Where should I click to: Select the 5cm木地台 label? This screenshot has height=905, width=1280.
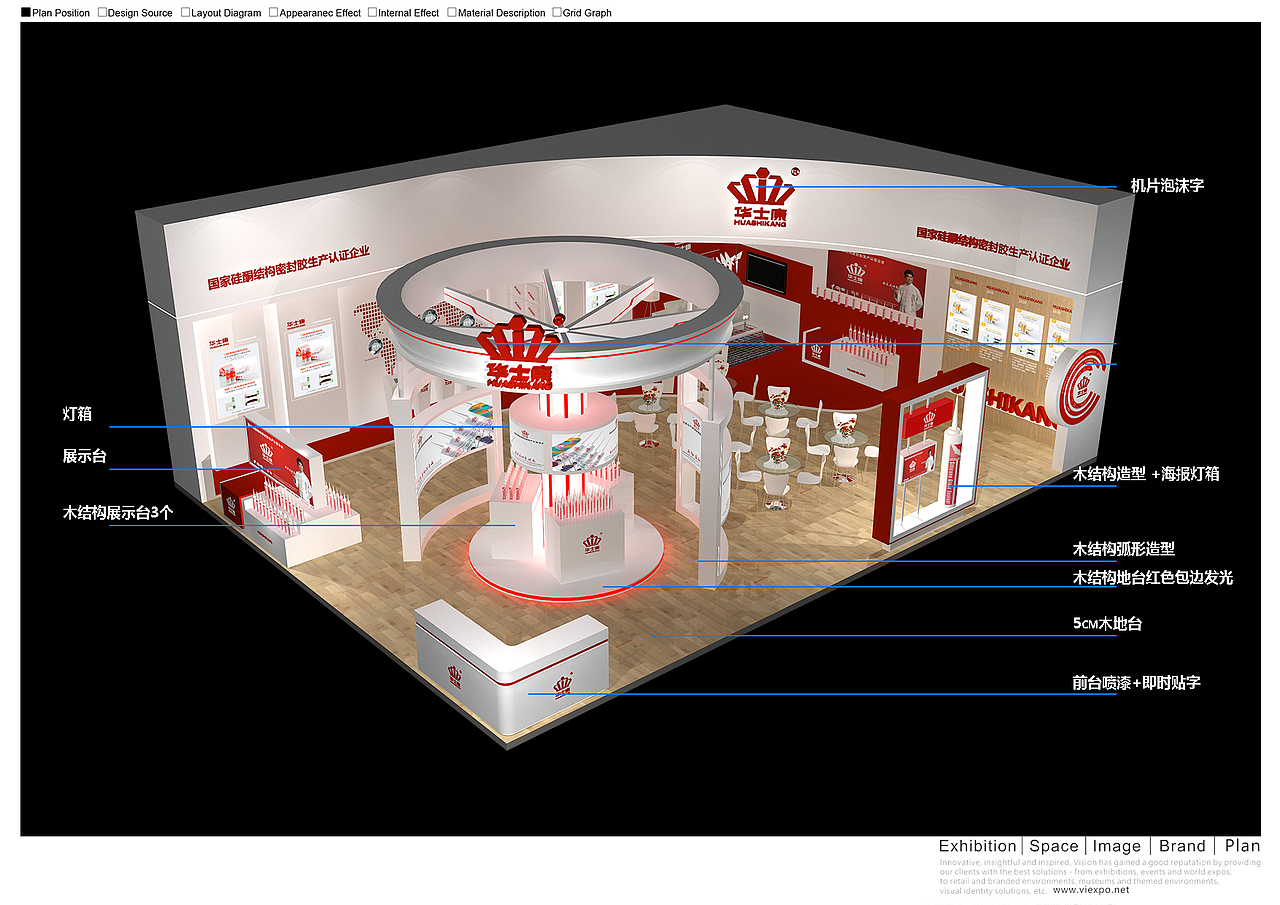pos(1107,624)
